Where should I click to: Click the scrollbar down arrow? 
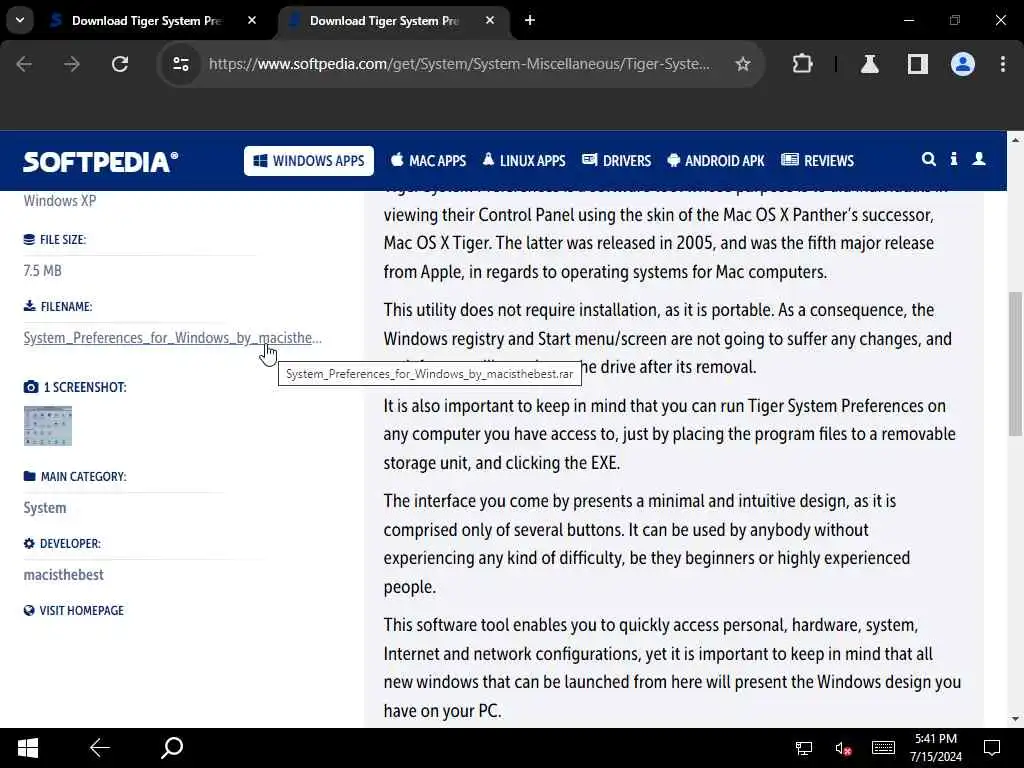[1015, 719]
